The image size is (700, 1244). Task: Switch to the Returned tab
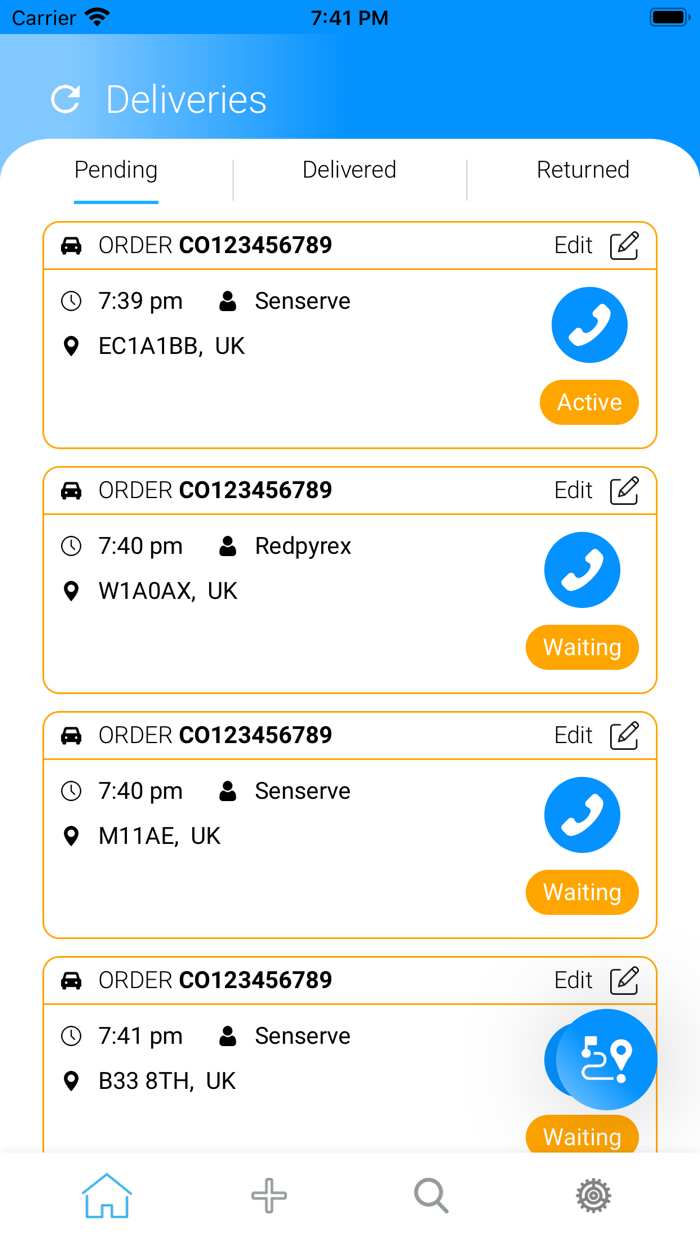tap(583, 170)
